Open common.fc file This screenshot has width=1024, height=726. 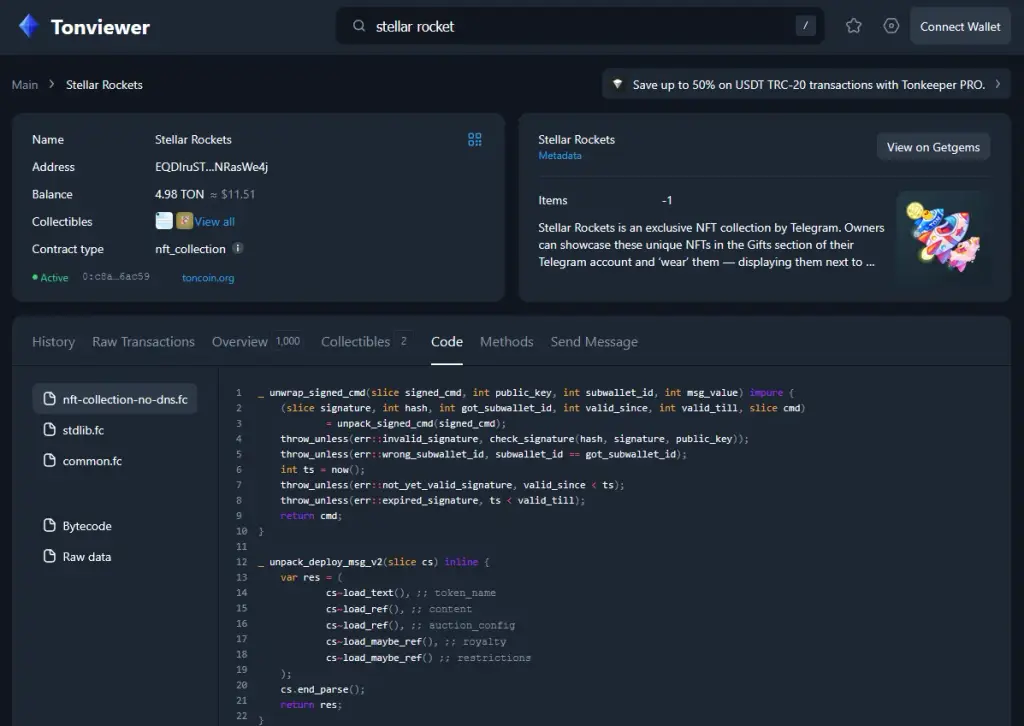(x=92, y=461)
